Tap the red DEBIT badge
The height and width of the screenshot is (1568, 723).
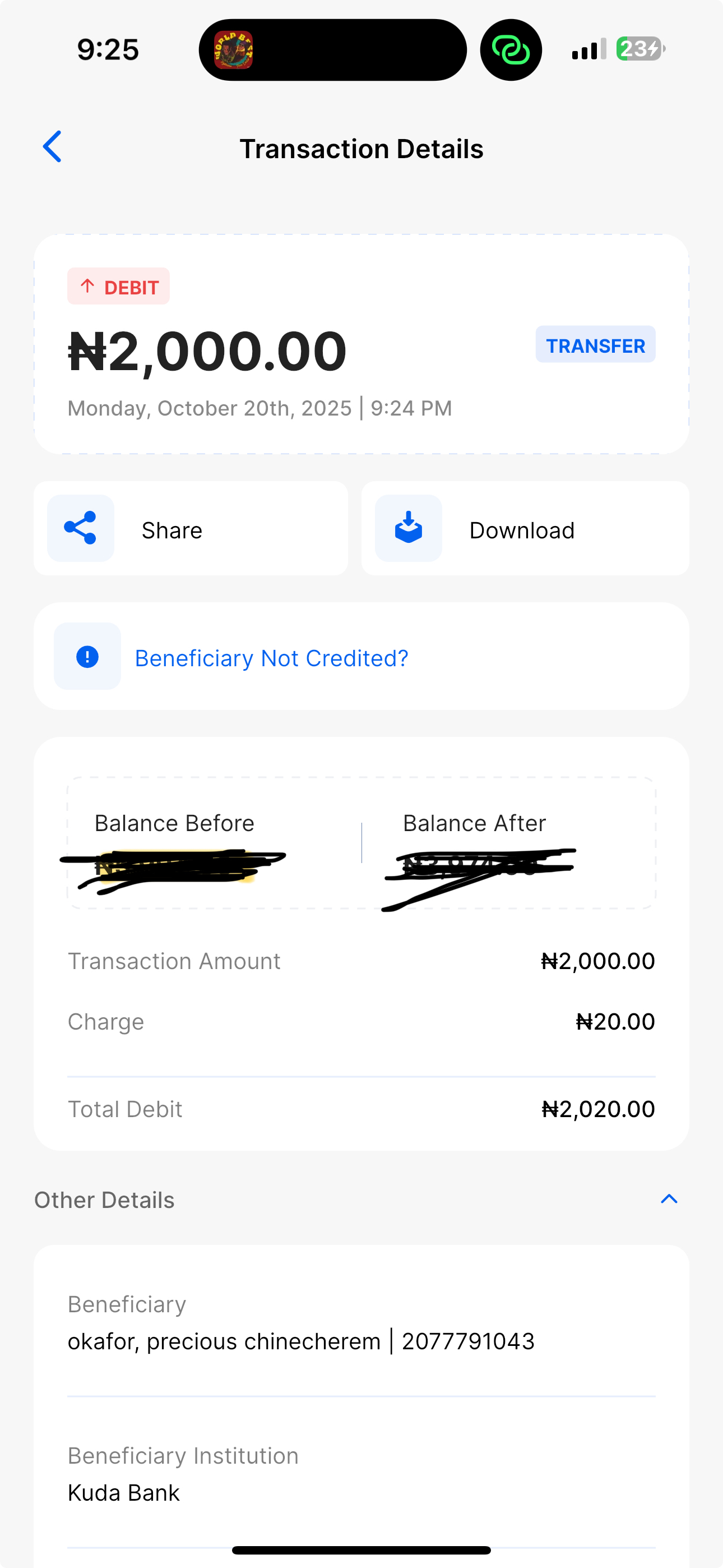[x=119, y=287]
